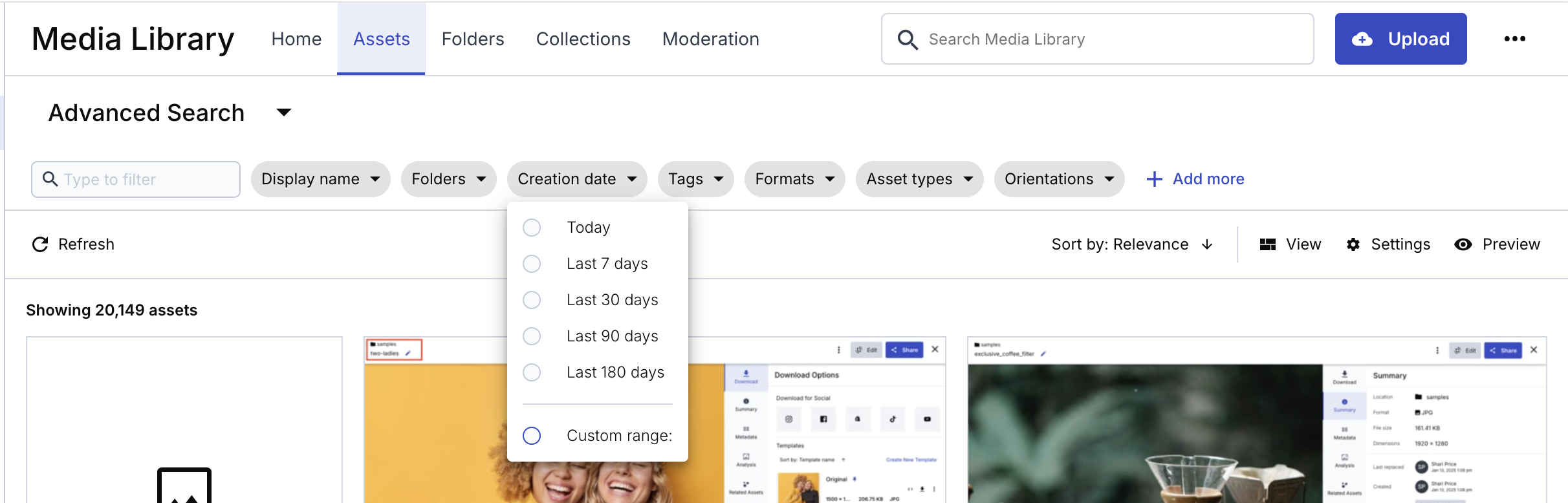
Task: Open the three-dot more options menu
Action: tap(1514, 39)
